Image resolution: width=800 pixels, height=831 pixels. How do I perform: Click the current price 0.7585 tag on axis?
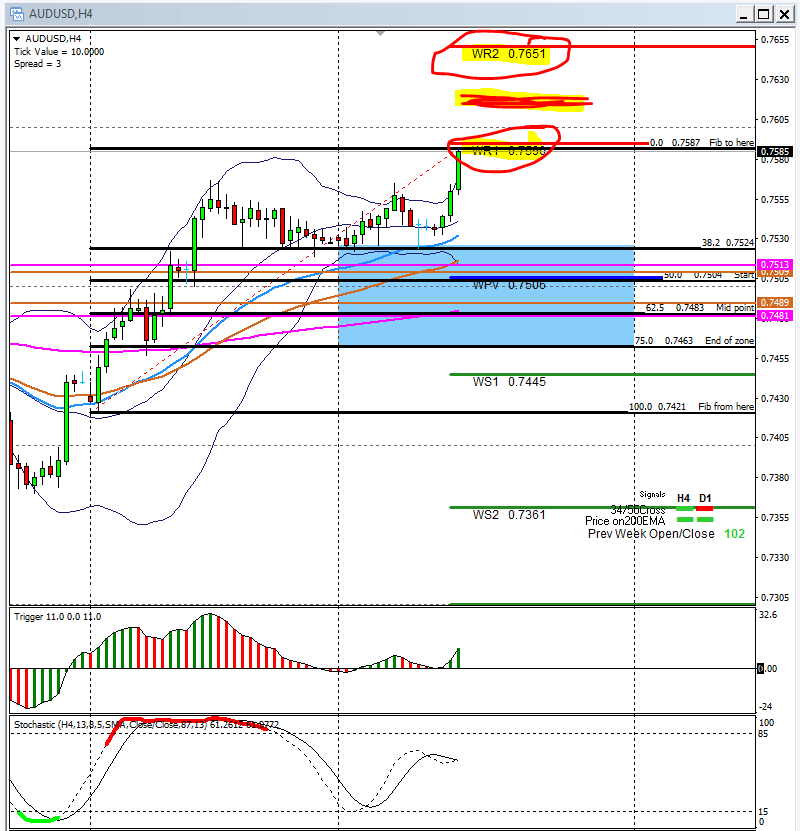pyautogui.click(x=776, y=152)
